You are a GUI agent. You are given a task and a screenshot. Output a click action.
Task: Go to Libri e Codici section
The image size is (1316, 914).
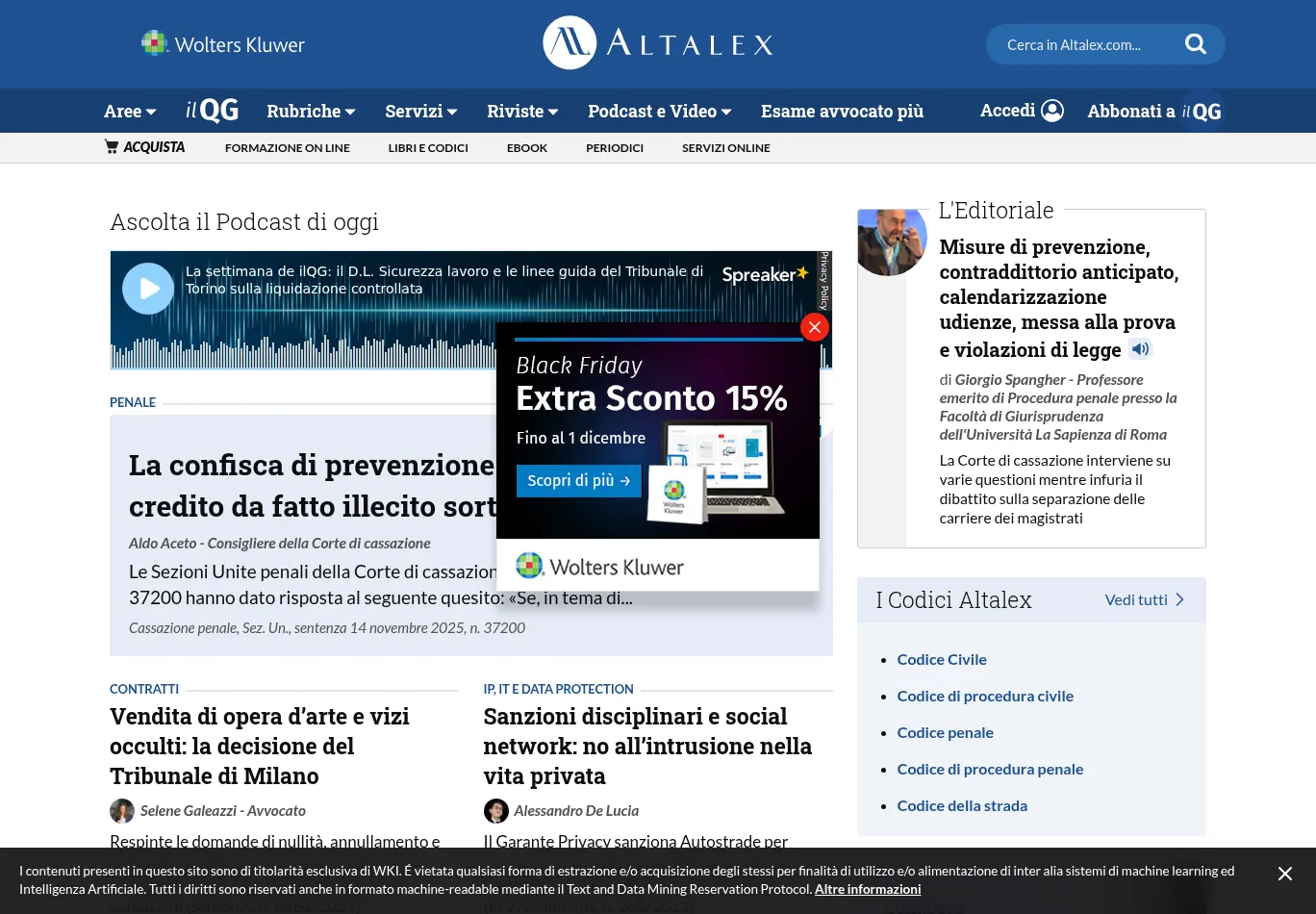click(x=428, y=148)
